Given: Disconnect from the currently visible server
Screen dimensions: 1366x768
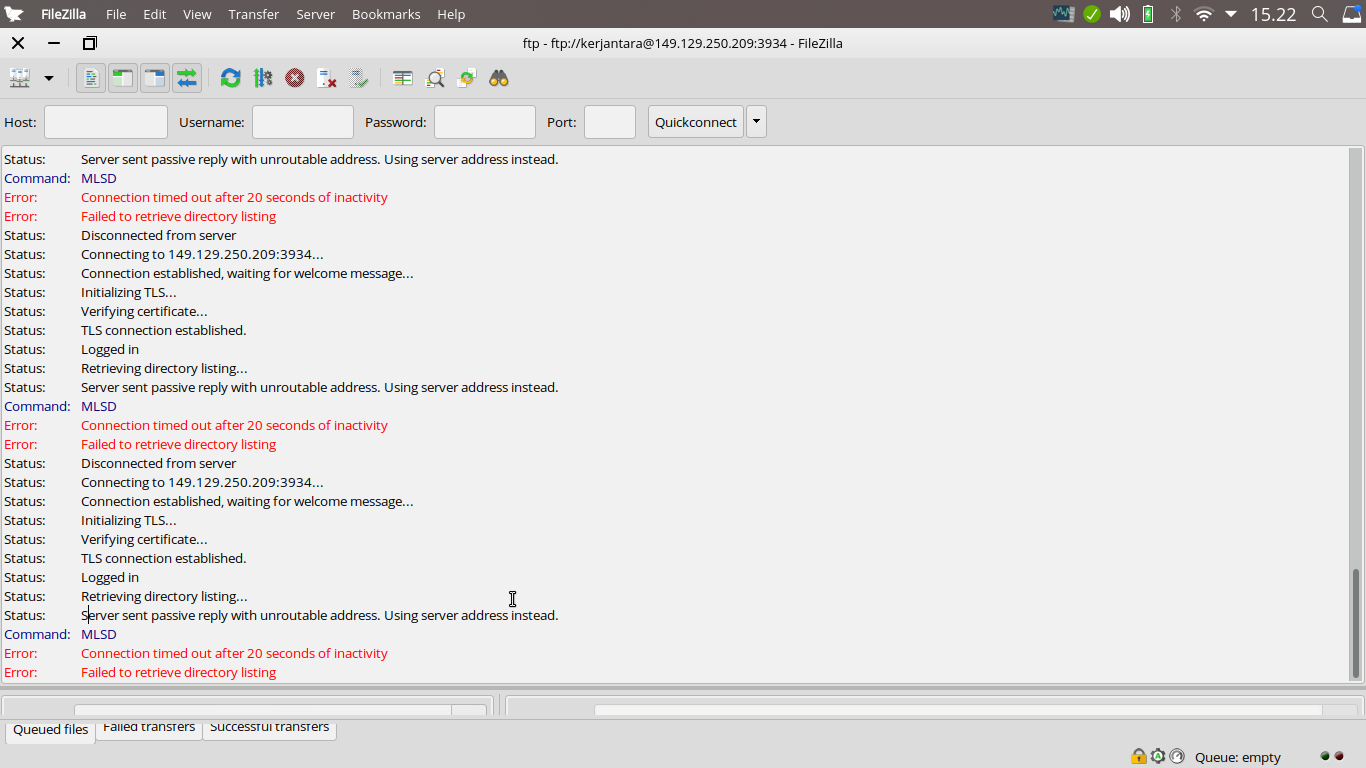Looking at the screenshot, I should point(327,78).
